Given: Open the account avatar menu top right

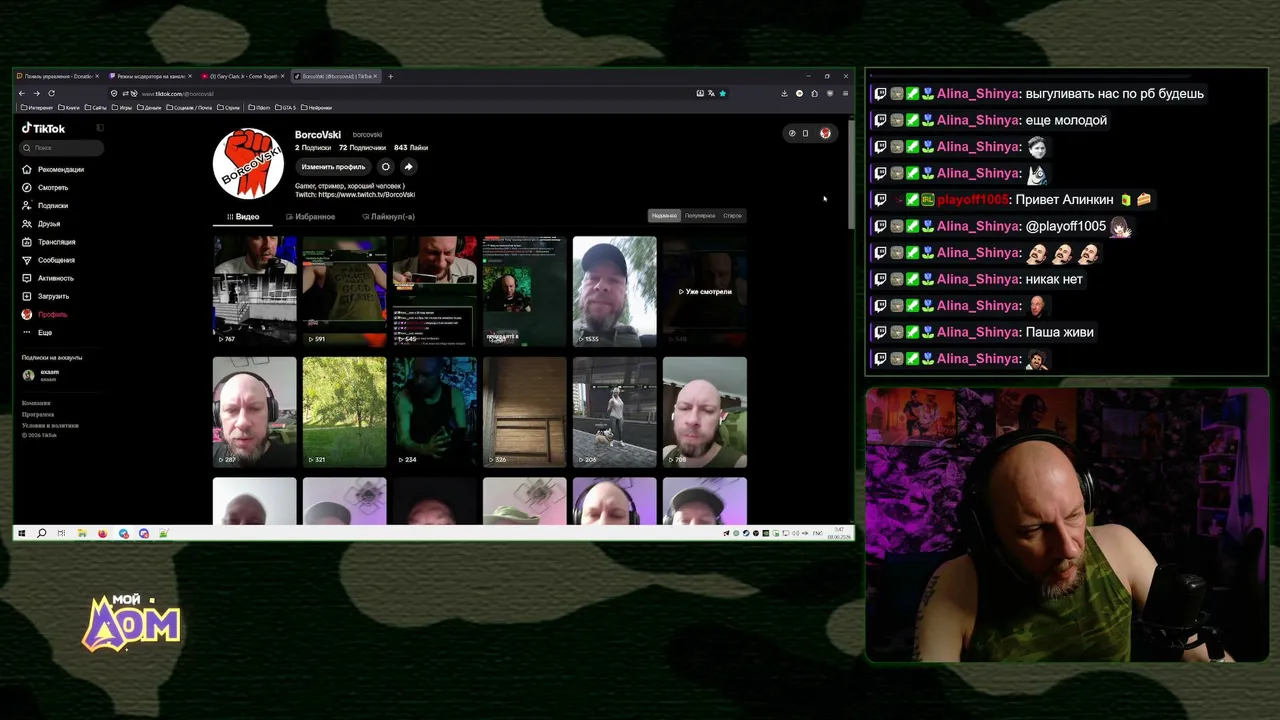Looking at the screenshot, I should pos(825,133).
